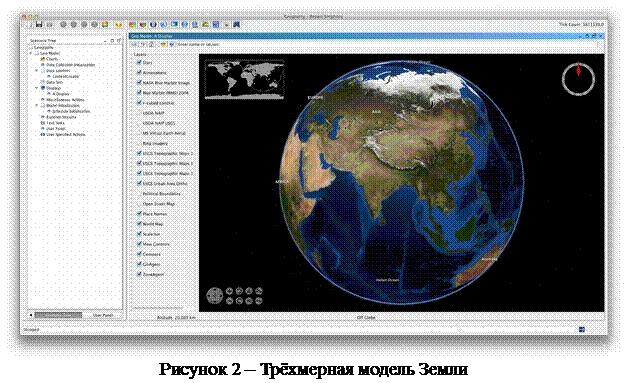Collapse the Model Initialization tree node
Viewport: 627px width, 383px height.
click(37, 106)
